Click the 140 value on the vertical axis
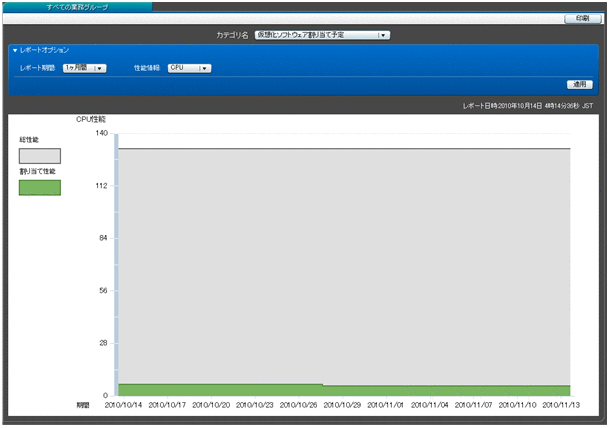Screen dimensions: 611x428 101,133
